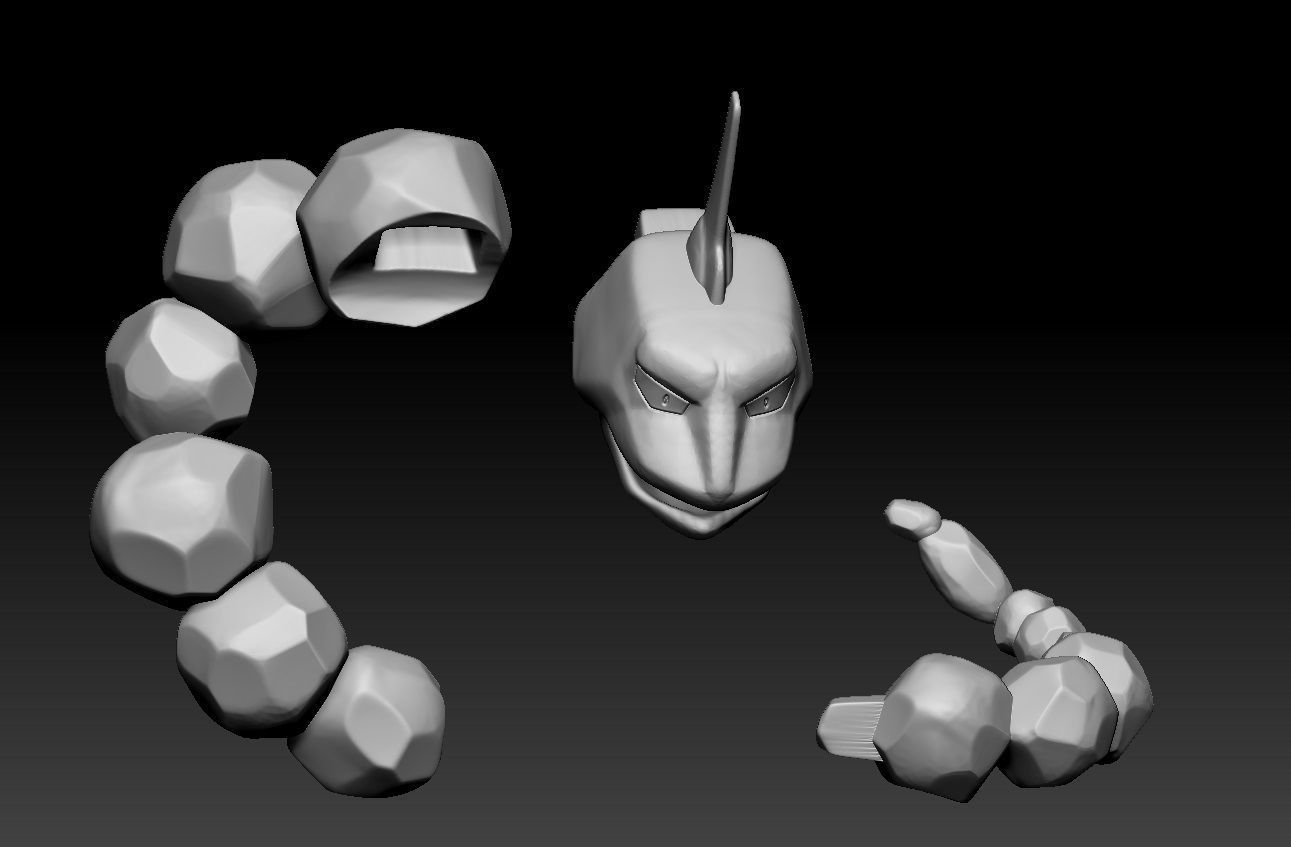Select the peg inside the hollow boulder

point(427,250)
